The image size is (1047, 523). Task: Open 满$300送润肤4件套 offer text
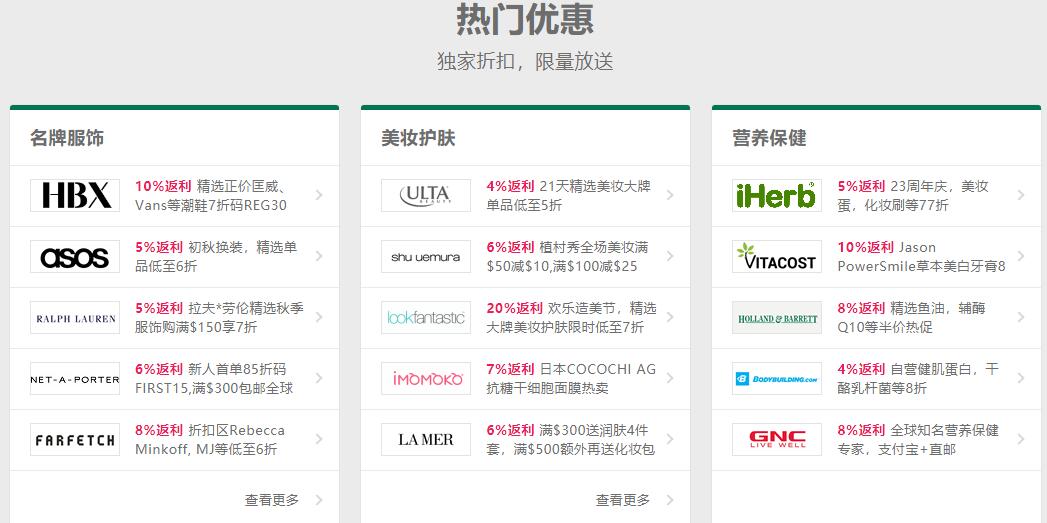click(x=571, y=440)
